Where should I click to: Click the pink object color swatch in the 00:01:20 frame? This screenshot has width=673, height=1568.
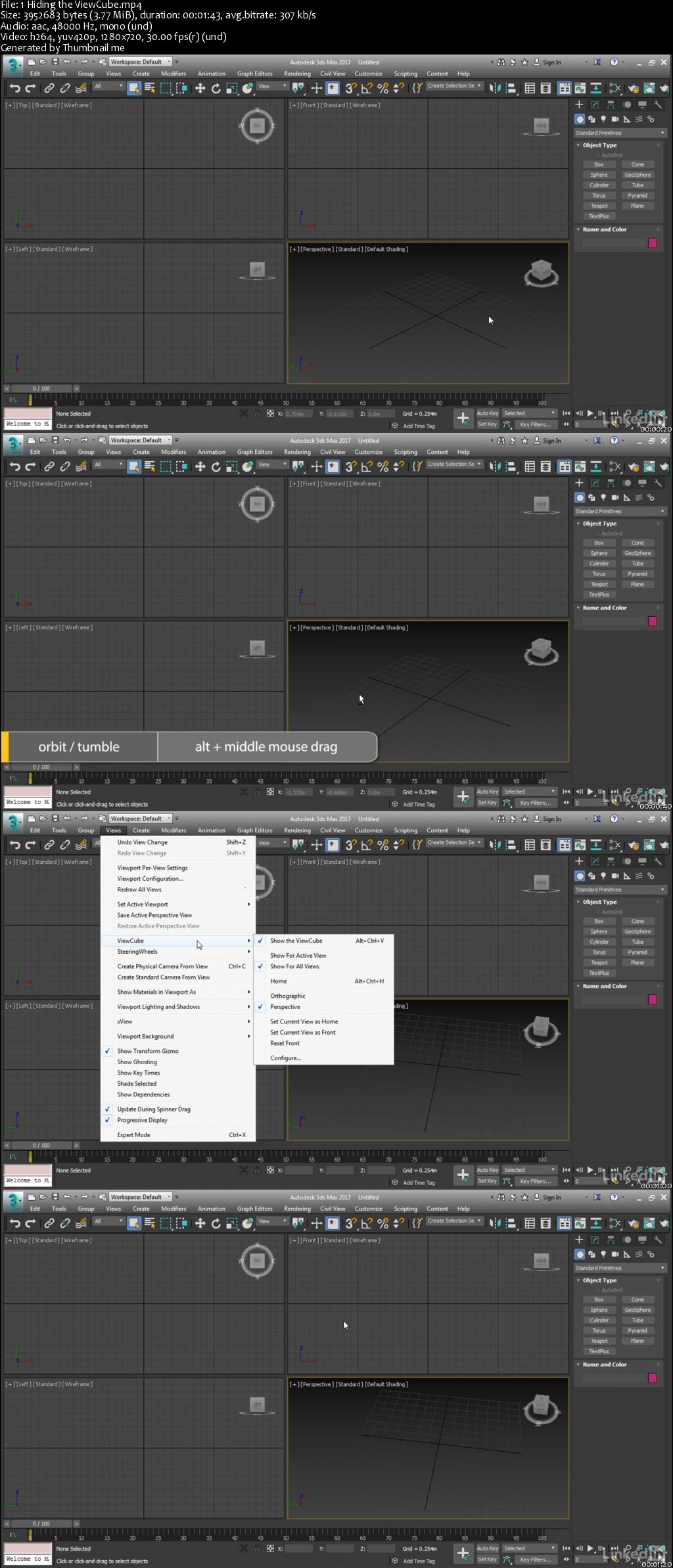coord(653,1378)
